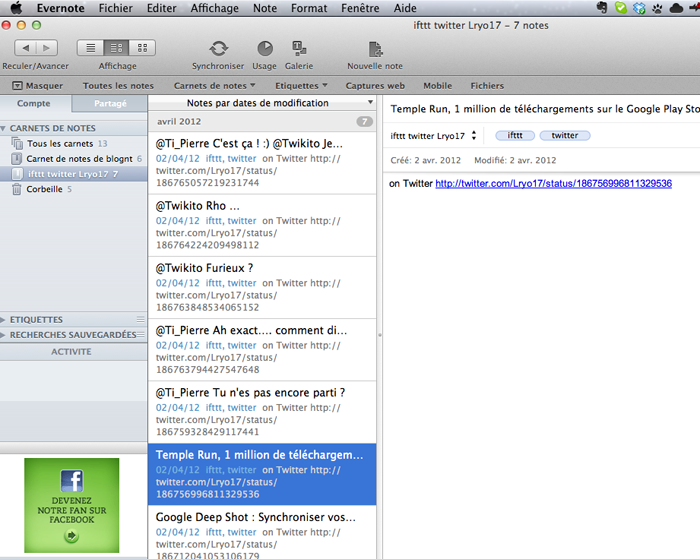Open the Usage meter icon
The image size is (700, 559).
[264, 48]
